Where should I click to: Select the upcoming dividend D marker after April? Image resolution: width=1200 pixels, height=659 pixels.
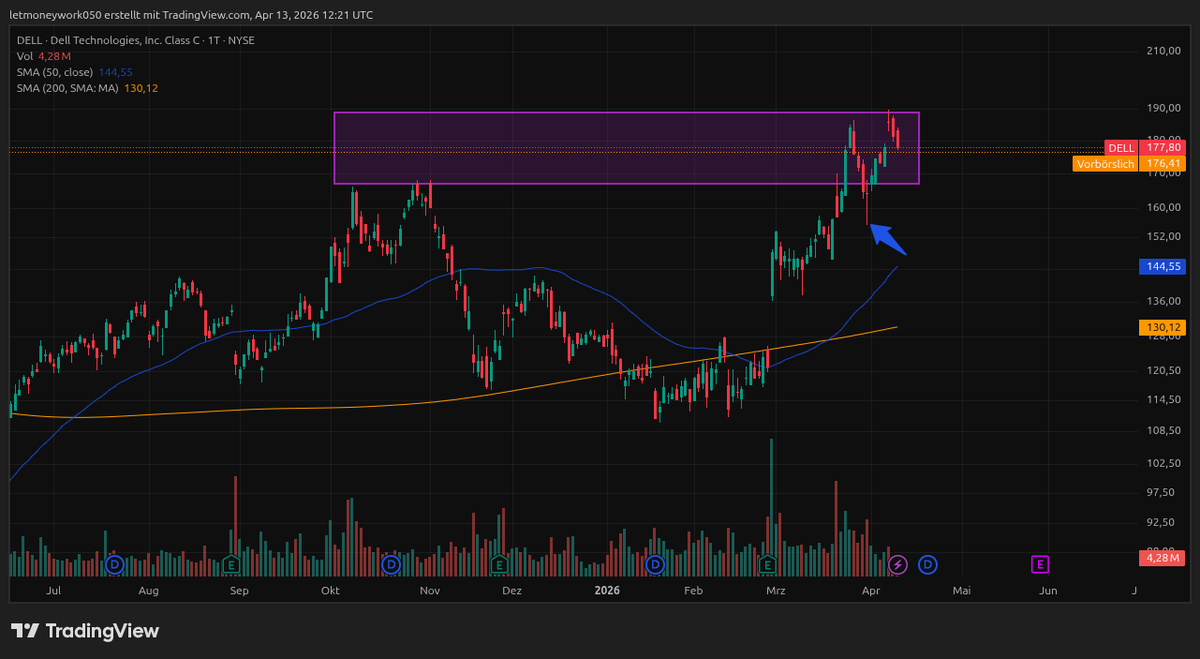(x=927, y=565)
